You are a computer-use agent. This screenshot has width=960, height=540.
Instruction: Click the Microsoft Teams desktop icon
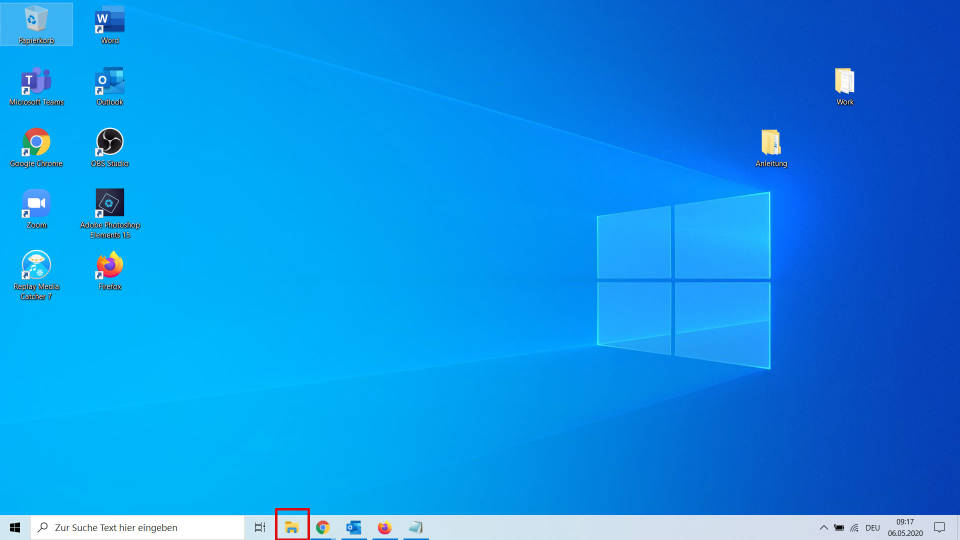point(36,82)
